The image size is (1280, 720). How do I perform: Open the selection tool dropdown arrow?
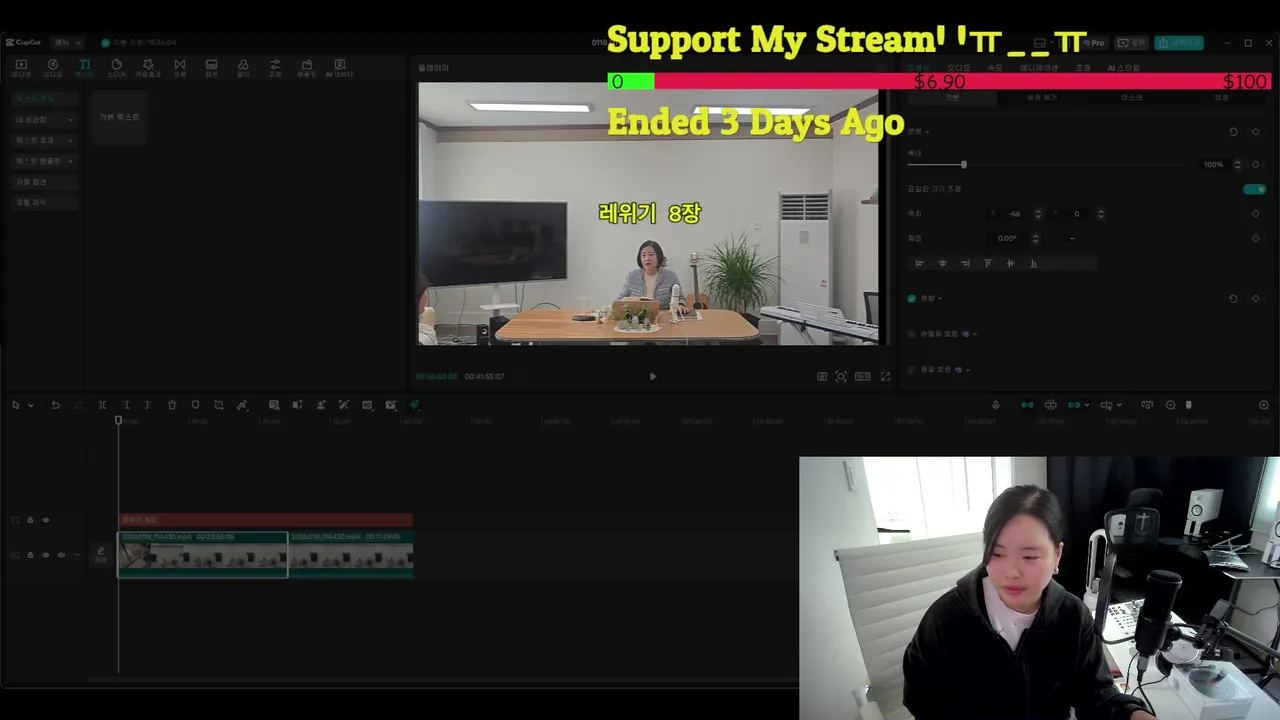30,405
